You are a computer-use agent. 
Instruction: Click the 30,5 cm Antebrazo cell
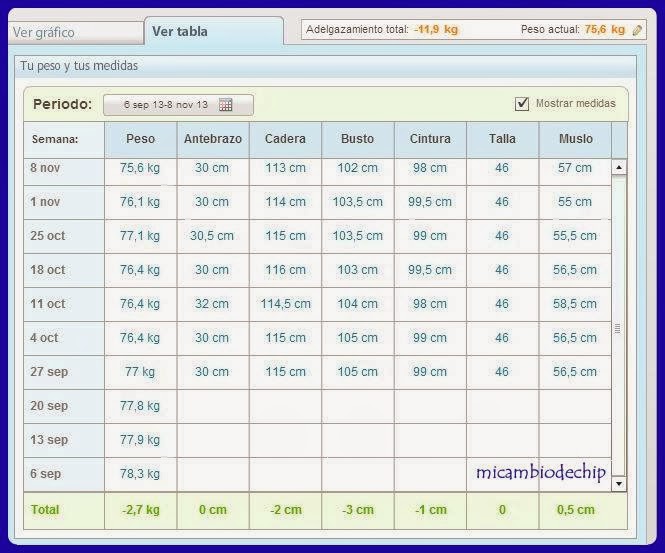point(212,236)
